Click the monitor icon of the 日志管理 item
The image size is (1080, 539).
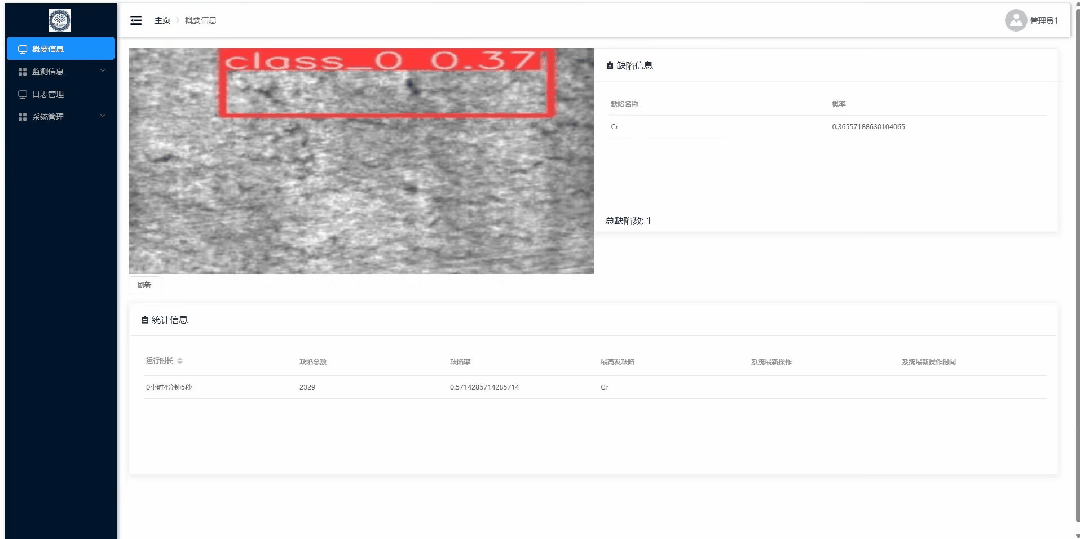click(x=22, y=94)
